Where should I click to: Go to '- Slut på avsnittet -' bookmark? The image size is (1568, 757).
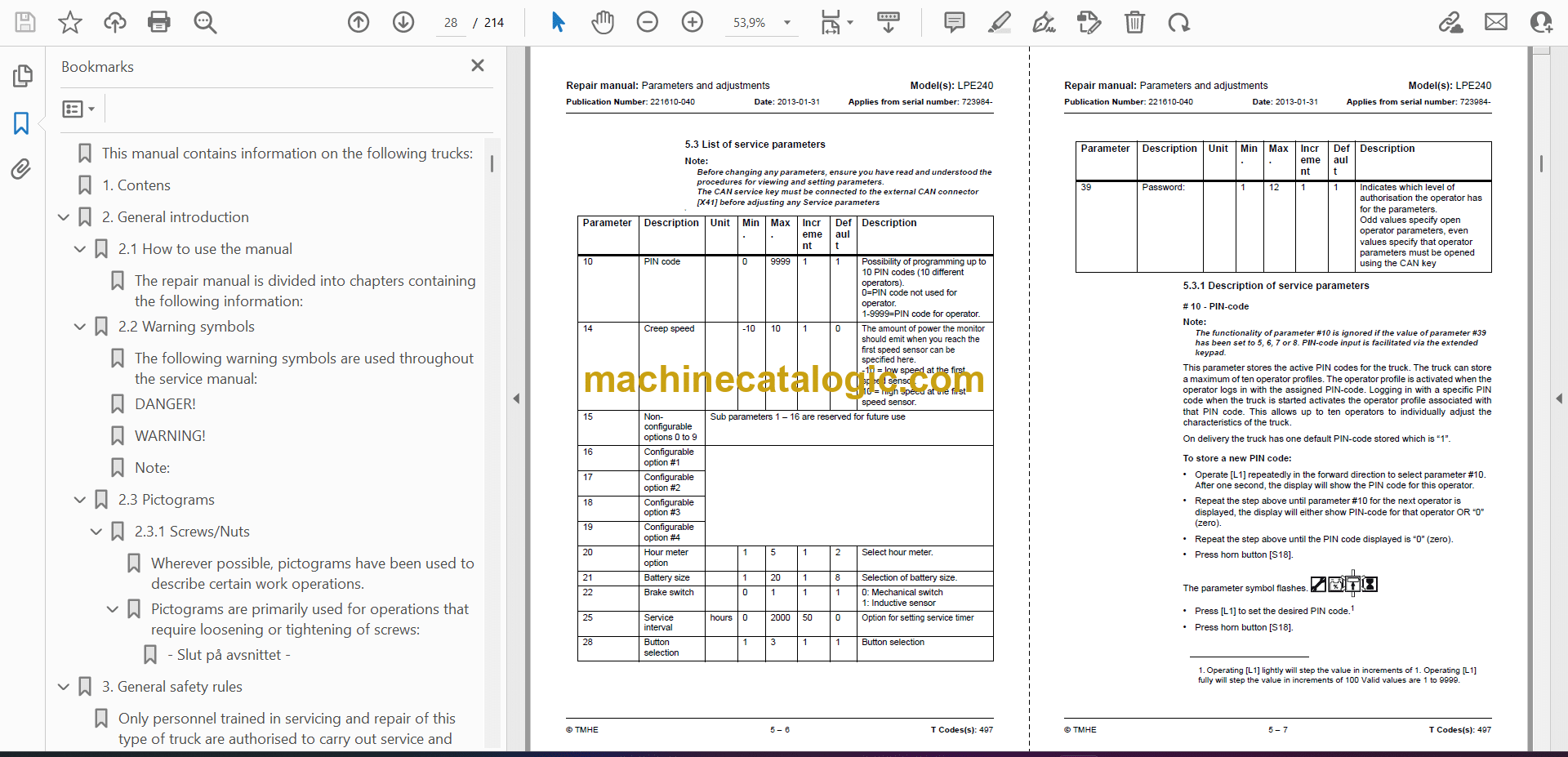pos(229,655)
